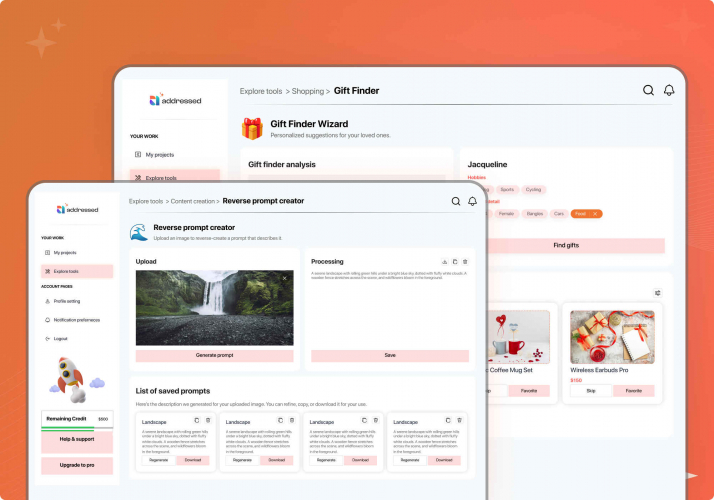Click Help & support in the sidebar
Image resolution: width=714 pixels, height=500 pixels.
click(77, 440)
